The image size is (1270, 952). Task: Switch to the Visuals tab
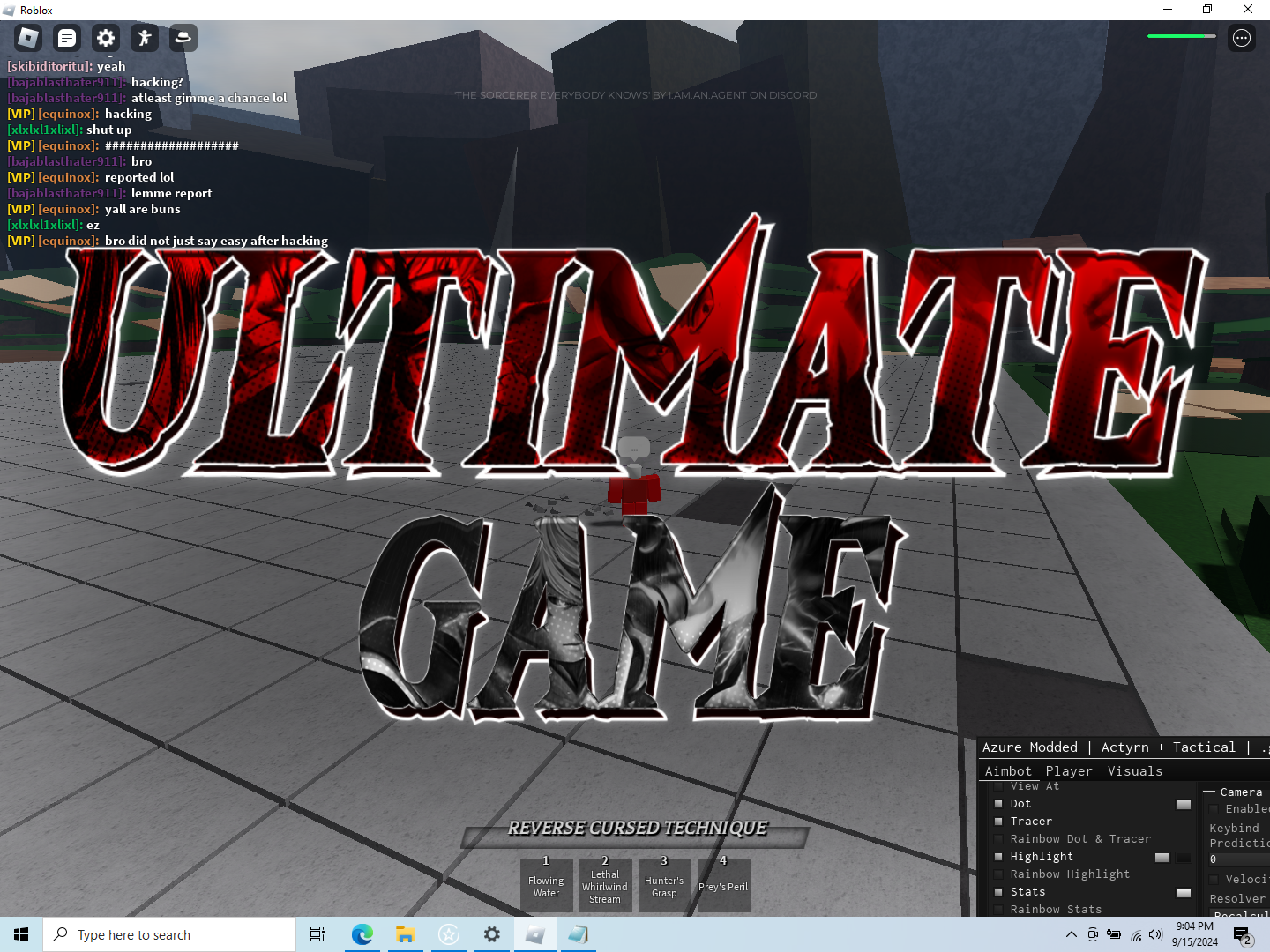(1135, 771)
